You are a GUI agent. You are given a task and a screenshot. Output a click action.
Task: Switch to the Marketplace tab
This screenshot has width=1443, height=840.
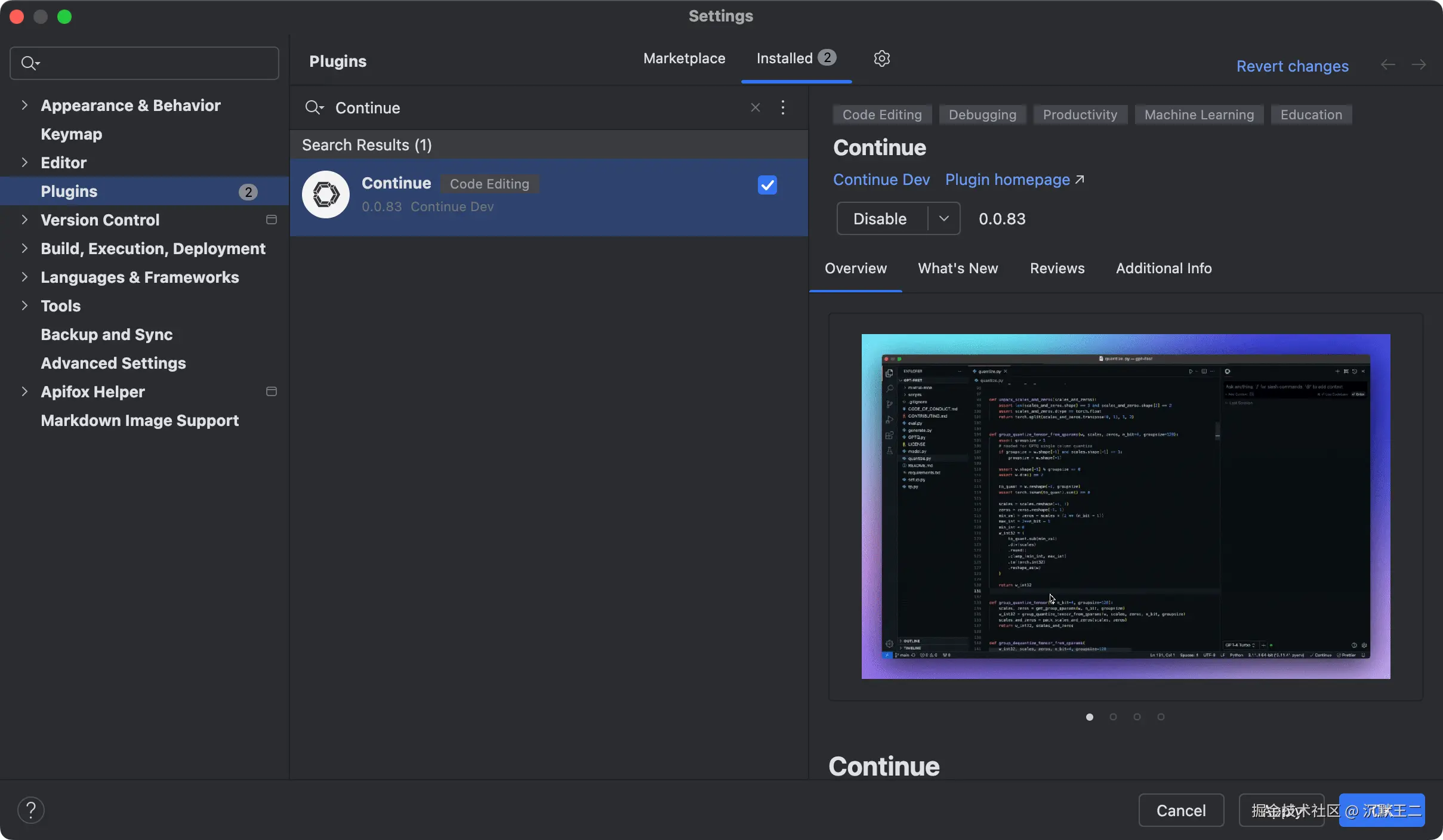click(x=684, y=58)
